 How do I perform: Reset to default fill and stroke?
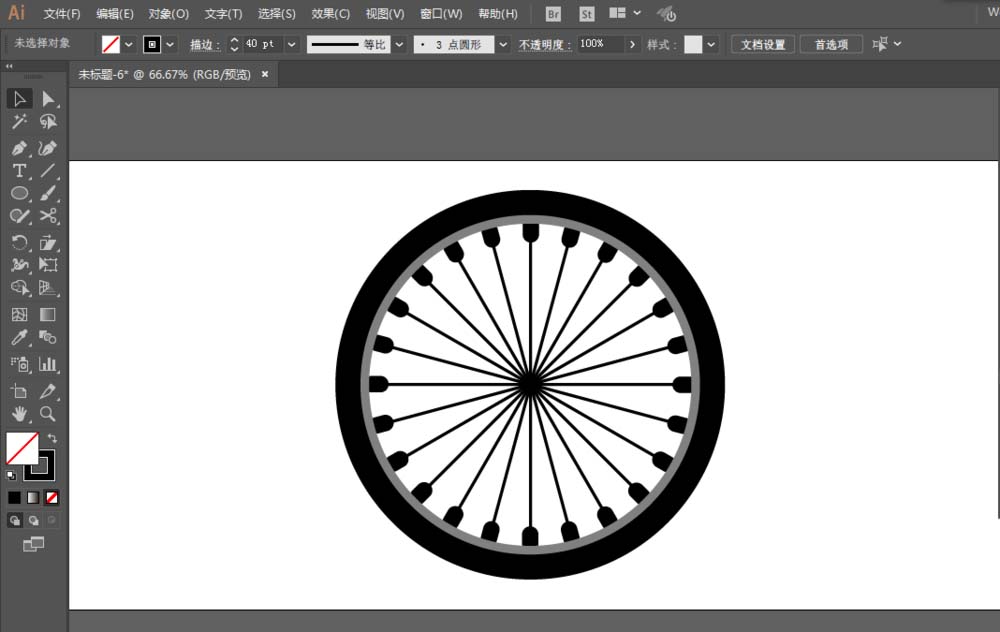pyautogui.click(x=11, y=475)
